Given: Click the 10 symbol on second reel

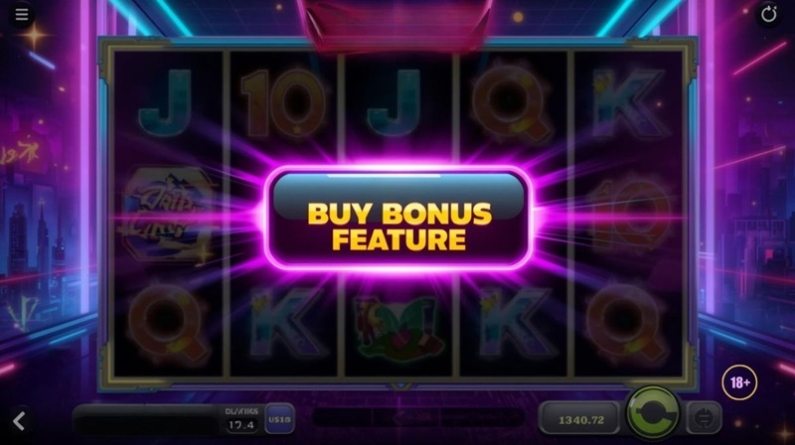Looking at the screenshot, I should click(x=282, y=104).
